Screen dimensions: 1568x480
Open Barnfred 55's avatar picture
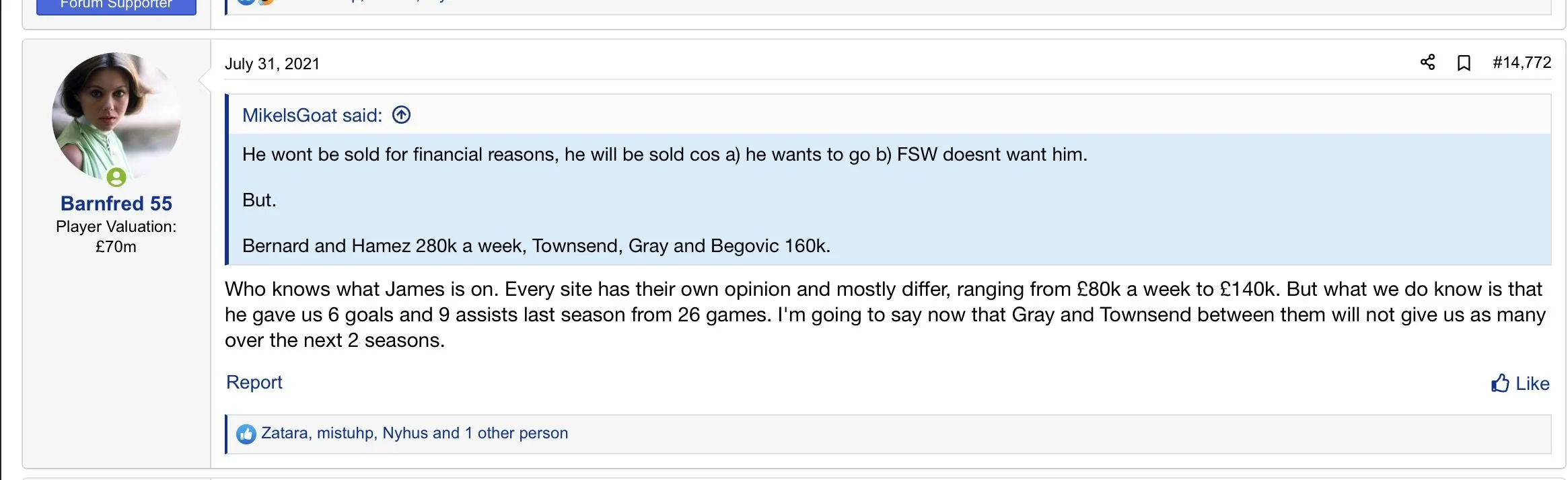pyautogui.click(x=116, y=116)
